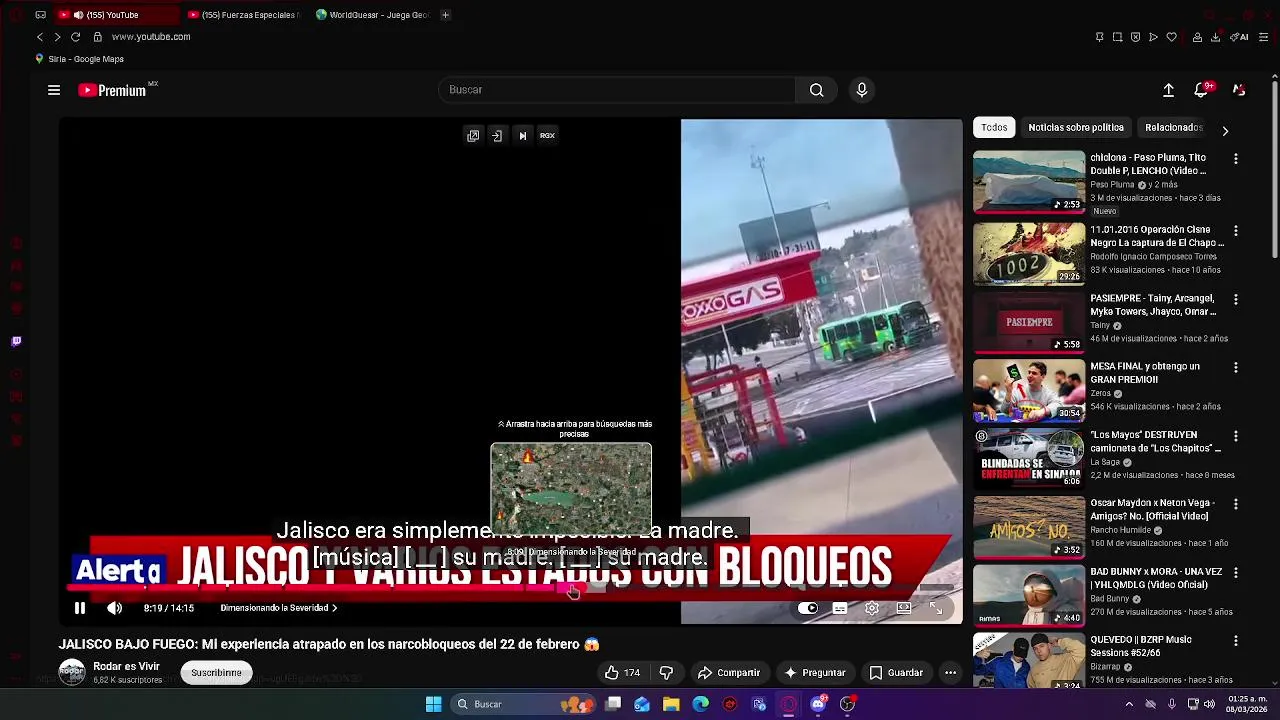
Task: Open the notifications bell
Action: (1201, 90)
